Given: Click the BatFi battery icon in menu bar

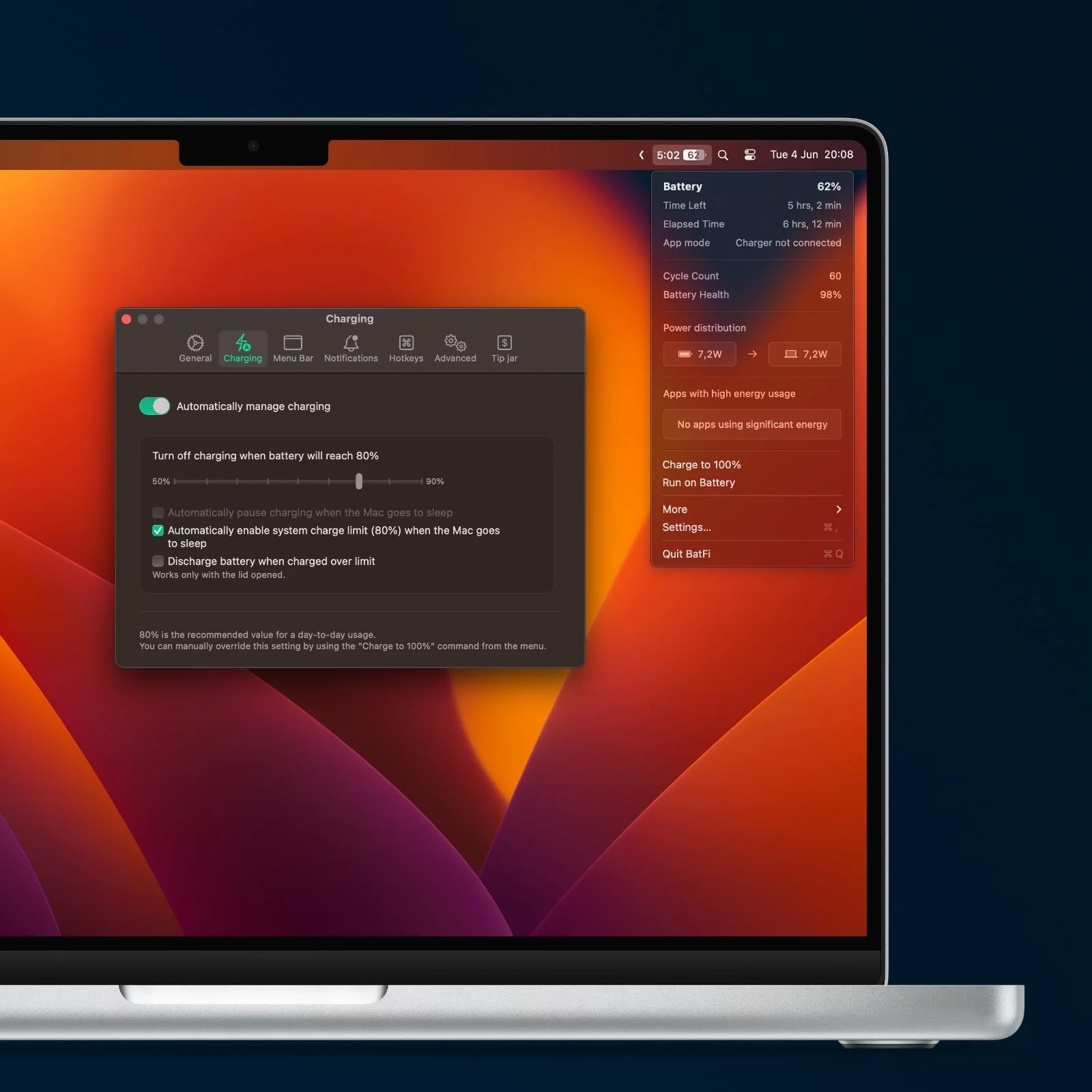Looking at the screenshot, I should point(682,155).
